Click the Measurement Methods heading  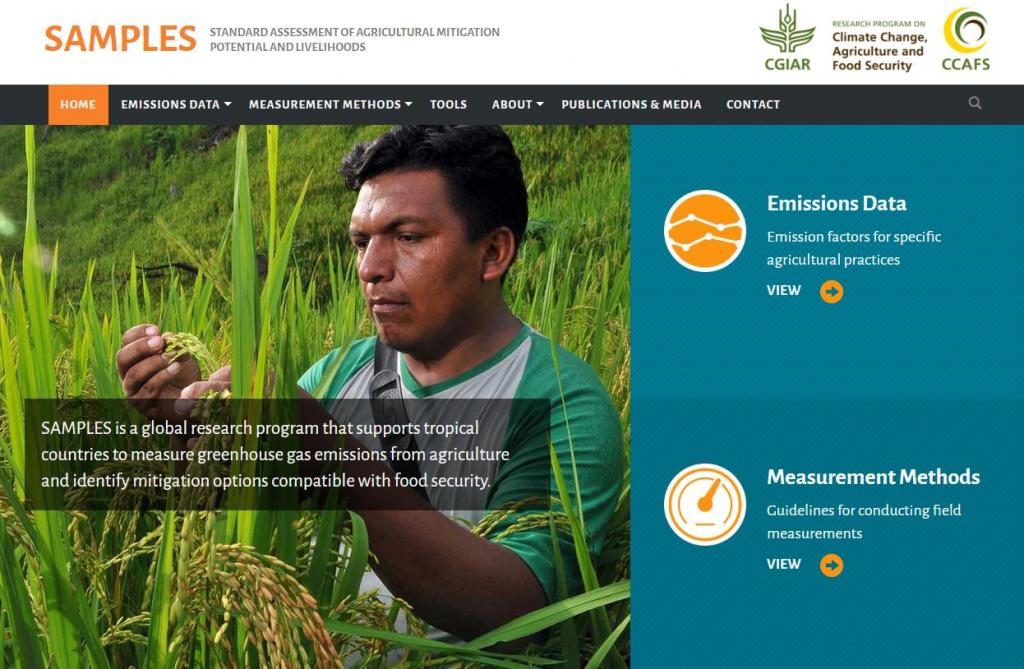click(873, 477)
